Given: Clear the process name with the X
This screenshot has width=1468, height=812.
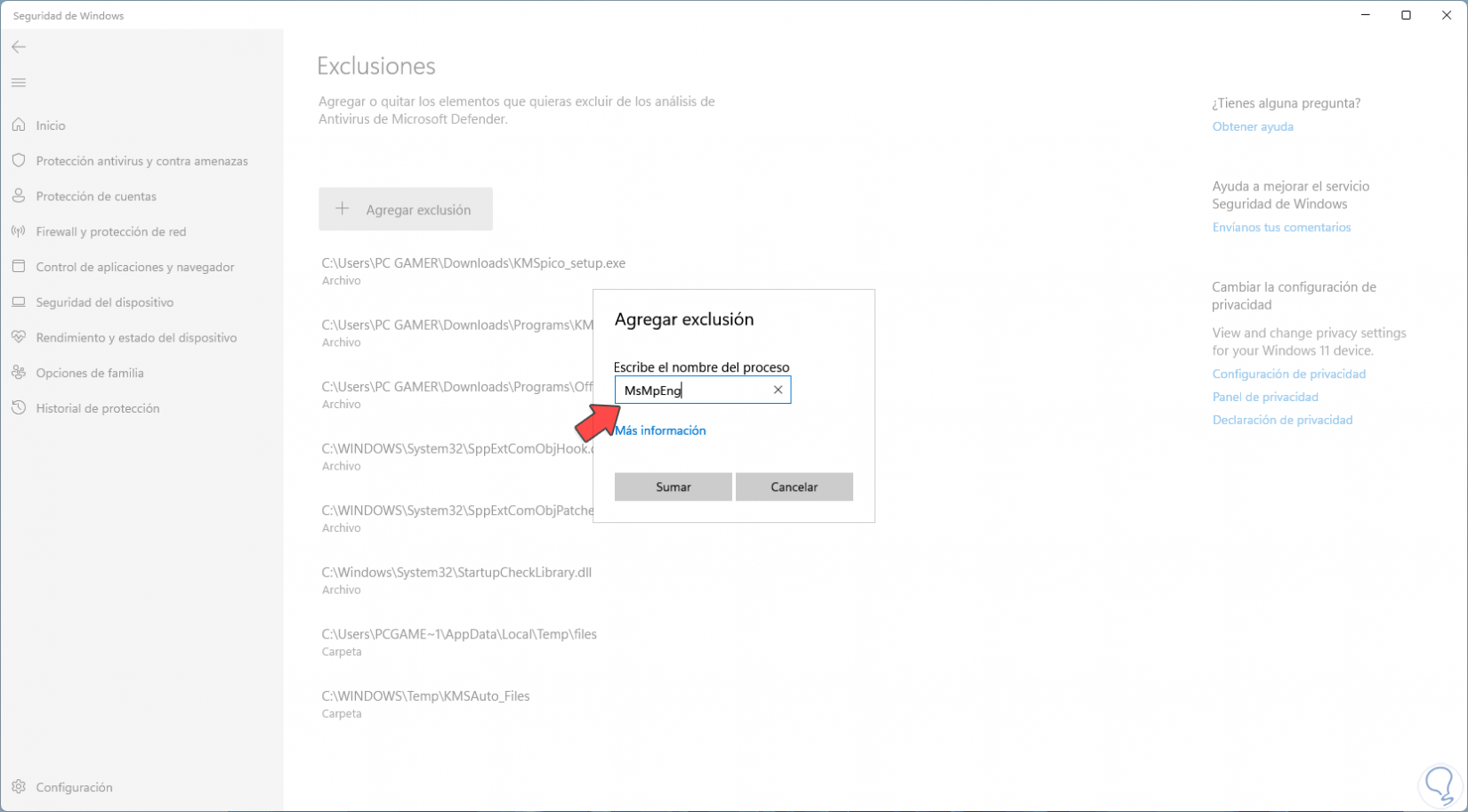Looking at the screenshot, I should [x=778, y=390].
